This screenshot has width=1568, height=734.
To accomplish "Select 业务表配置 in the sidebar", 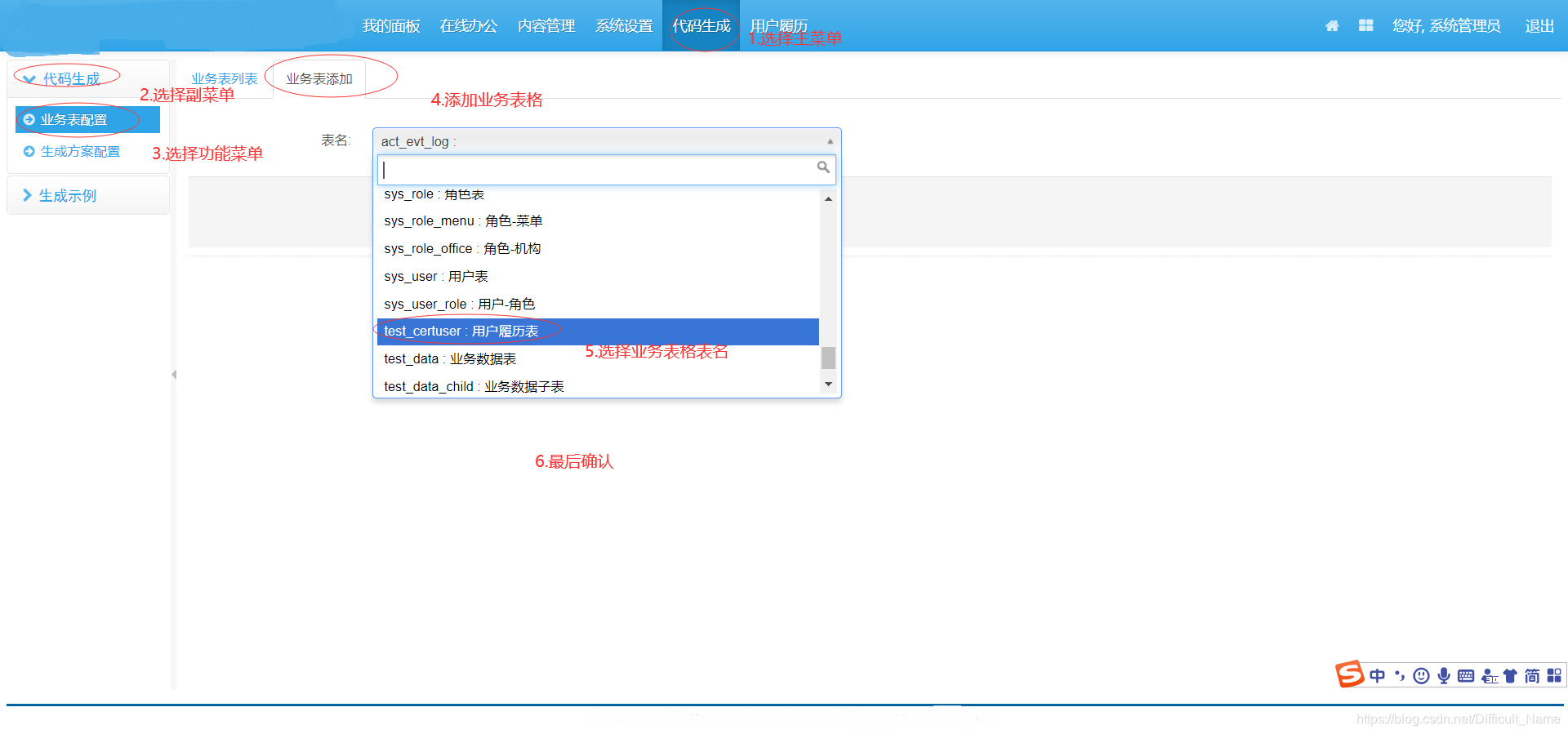I will [x=87, y=119].
